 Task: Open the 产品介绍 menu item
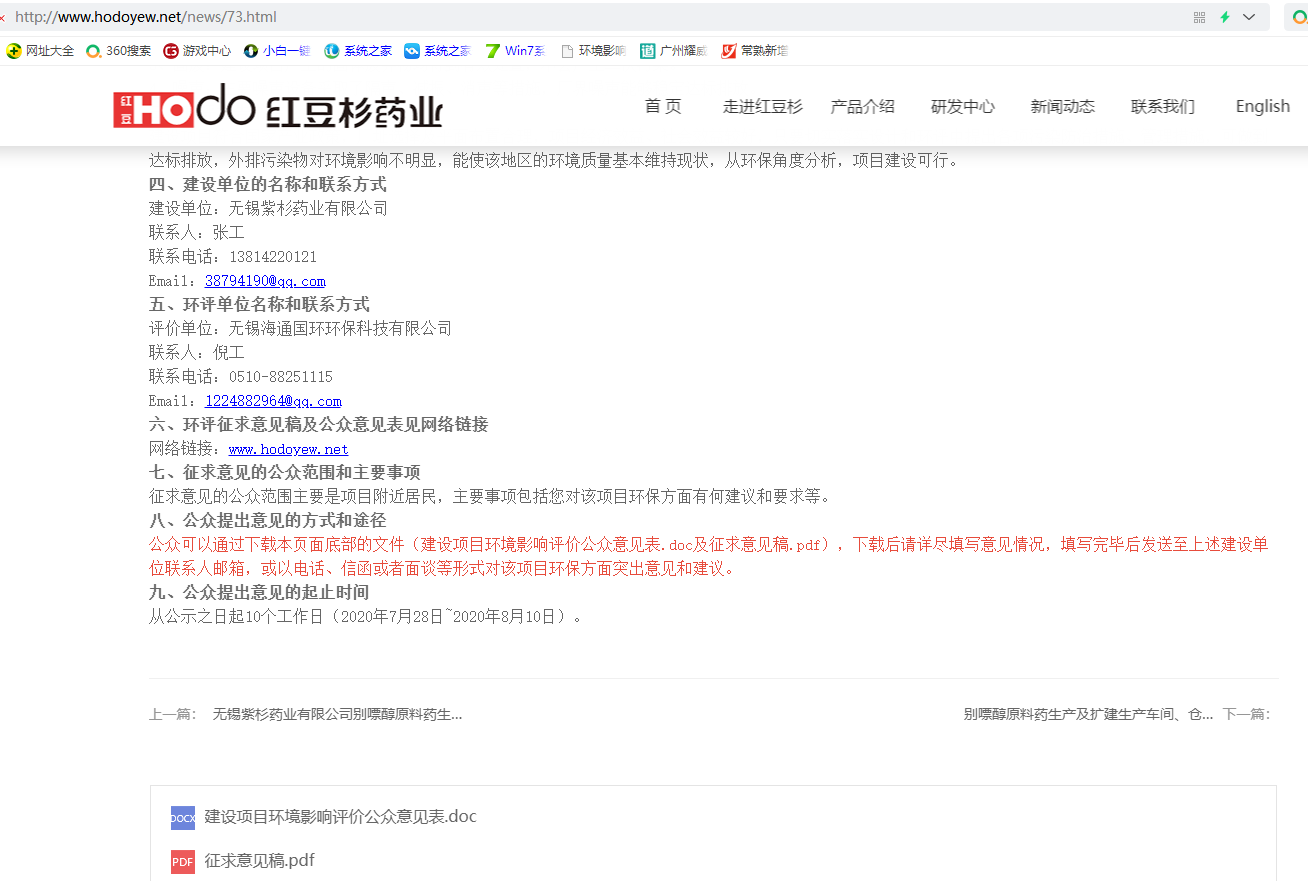point(862,106)
